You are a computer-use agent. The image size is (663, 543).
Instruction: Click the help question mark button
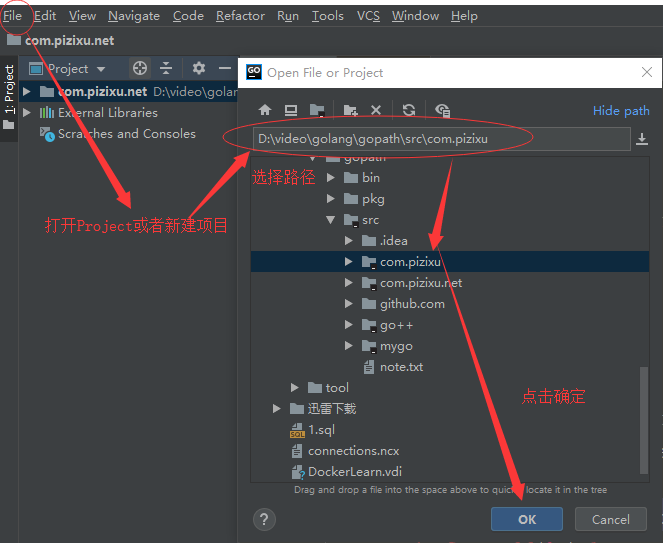264,519
